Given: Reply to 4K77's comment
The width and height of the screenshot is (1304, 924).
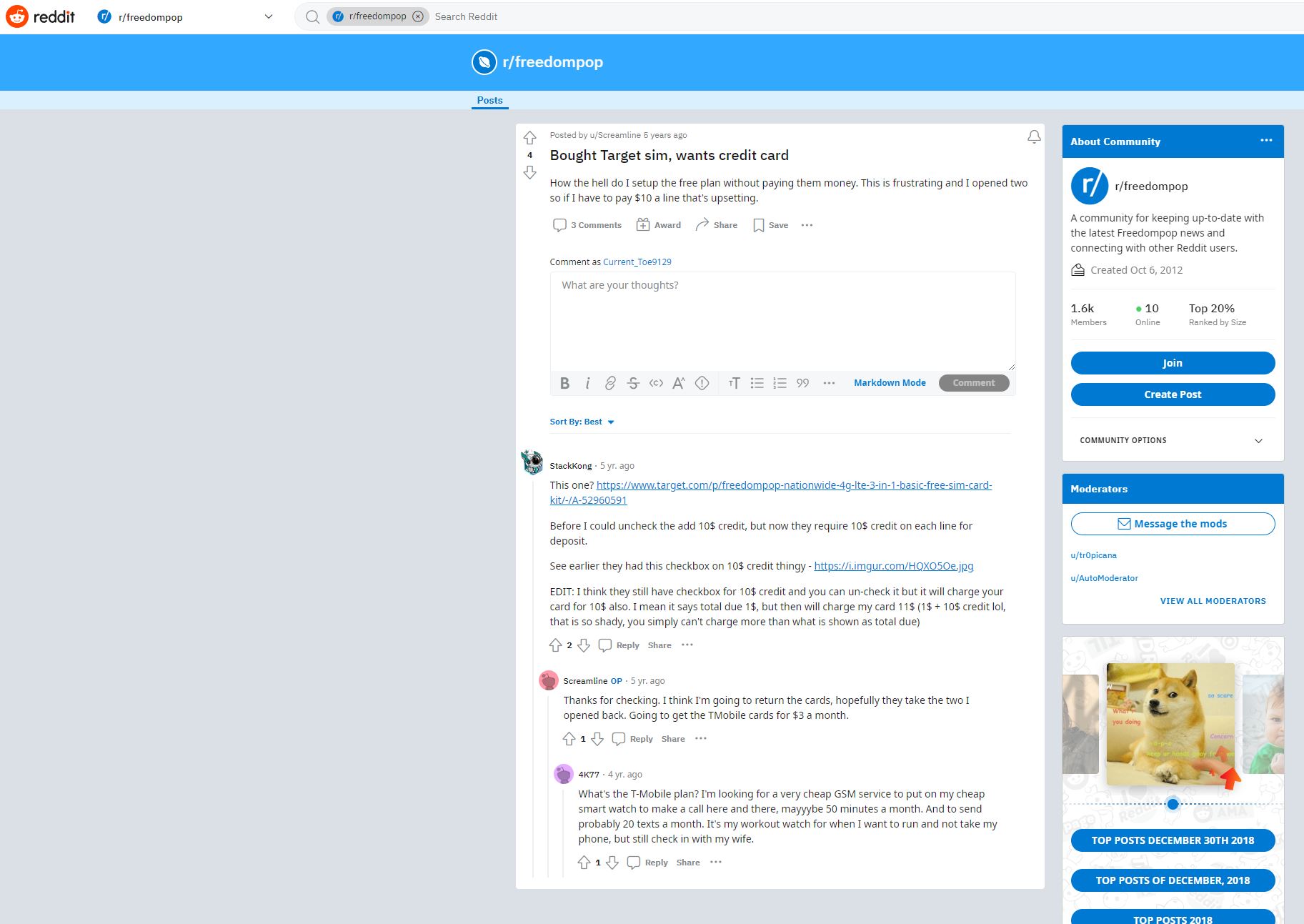Looking at the screenshot, I should (647, 863).
